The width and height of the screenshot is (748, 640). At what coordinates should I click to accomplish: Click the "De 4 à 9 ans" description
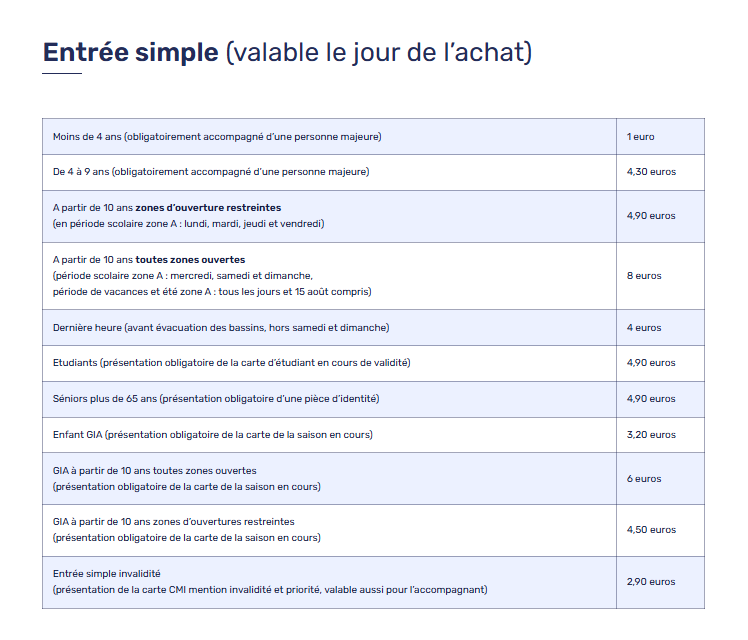(x=211, y=172)
